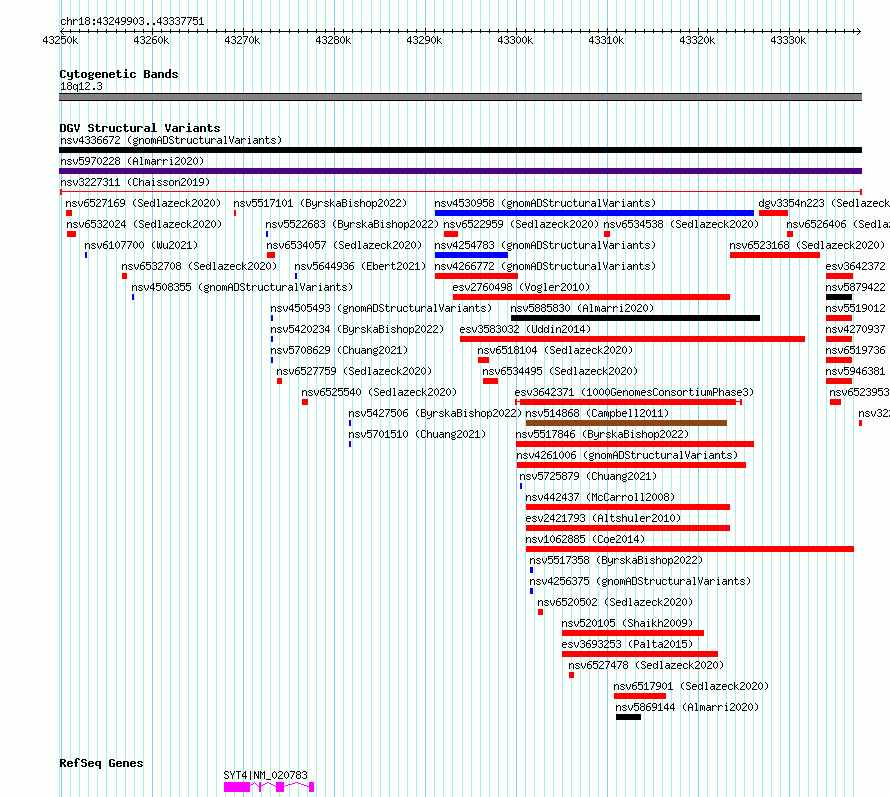Select the magenta SYT4 gene model glyph
Image resolution: width=890 pixels, height=797 pixels.
(x=269, y=787)
